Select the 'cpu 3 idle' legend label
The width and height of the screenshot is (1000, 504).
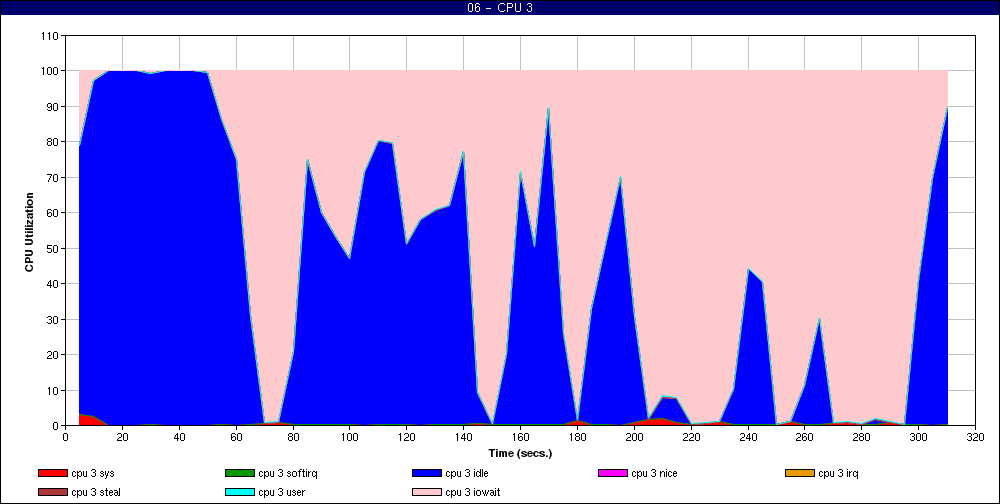pyautogui.click(x=467, y=473)
